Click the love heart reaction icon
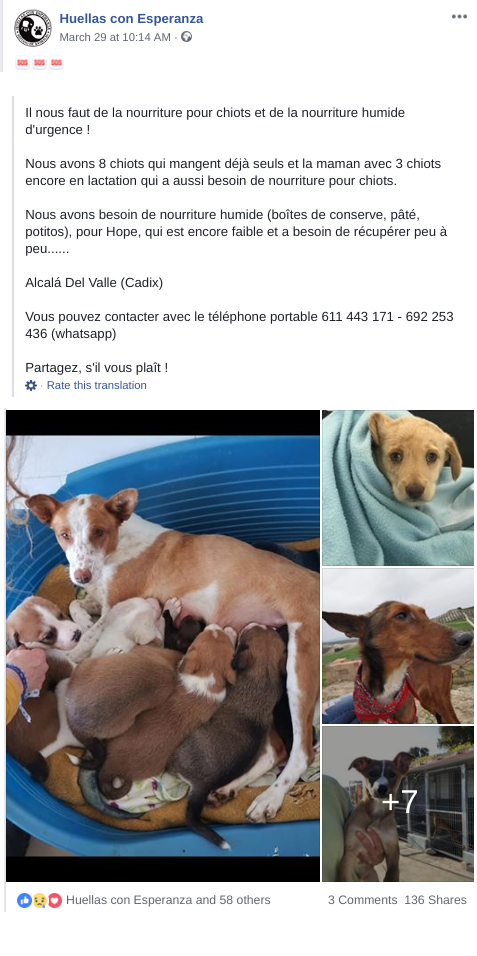 click(55, 900)
